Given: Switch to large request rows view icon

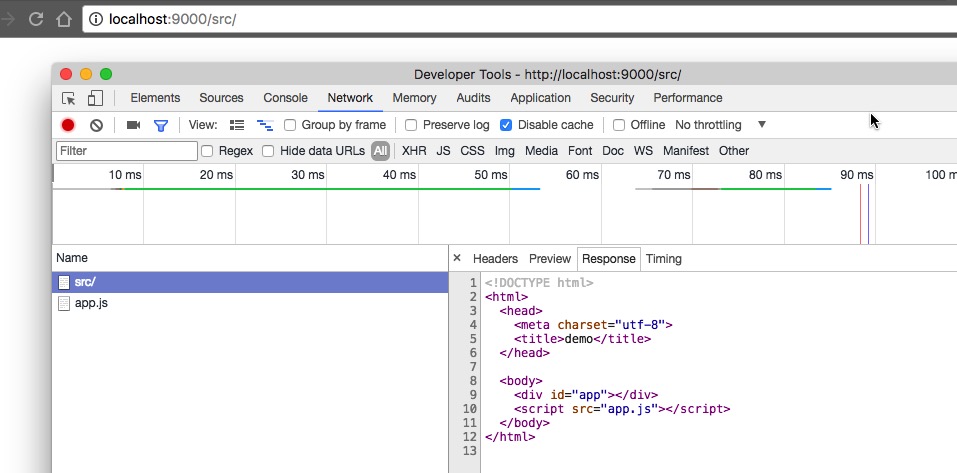Looking at the screenshot, I should (x=237, y=125).
